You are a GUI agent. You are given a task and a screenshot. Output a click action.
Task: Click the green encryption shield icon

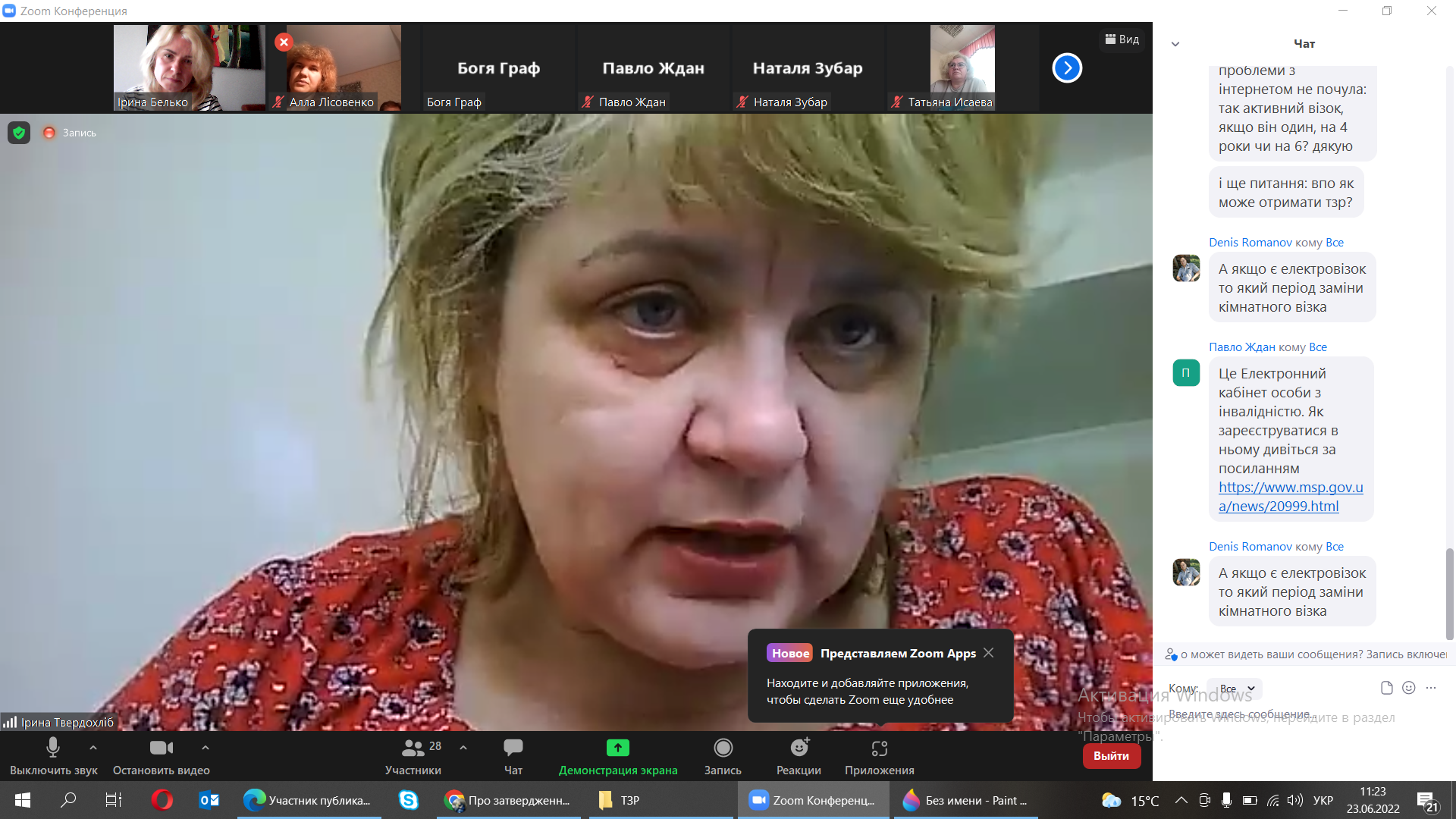tap(19, 133)
